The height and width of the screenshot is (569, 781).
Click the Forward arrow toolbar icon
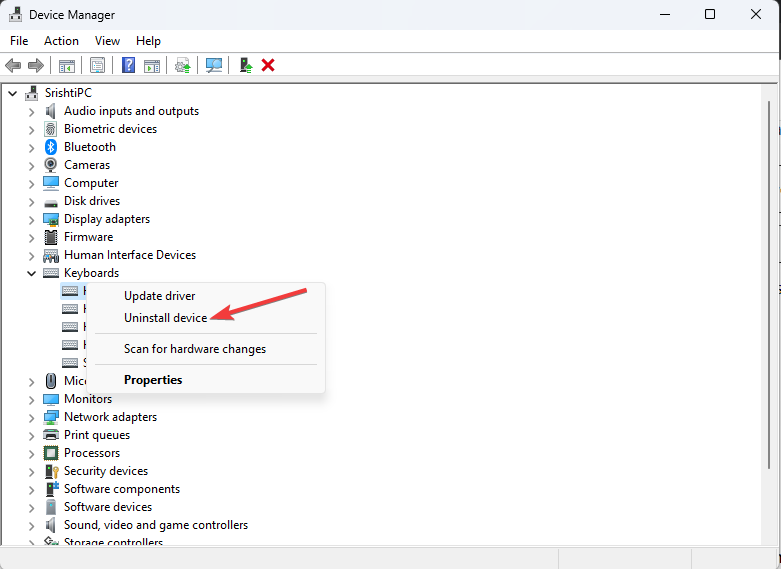coord(35,65)
